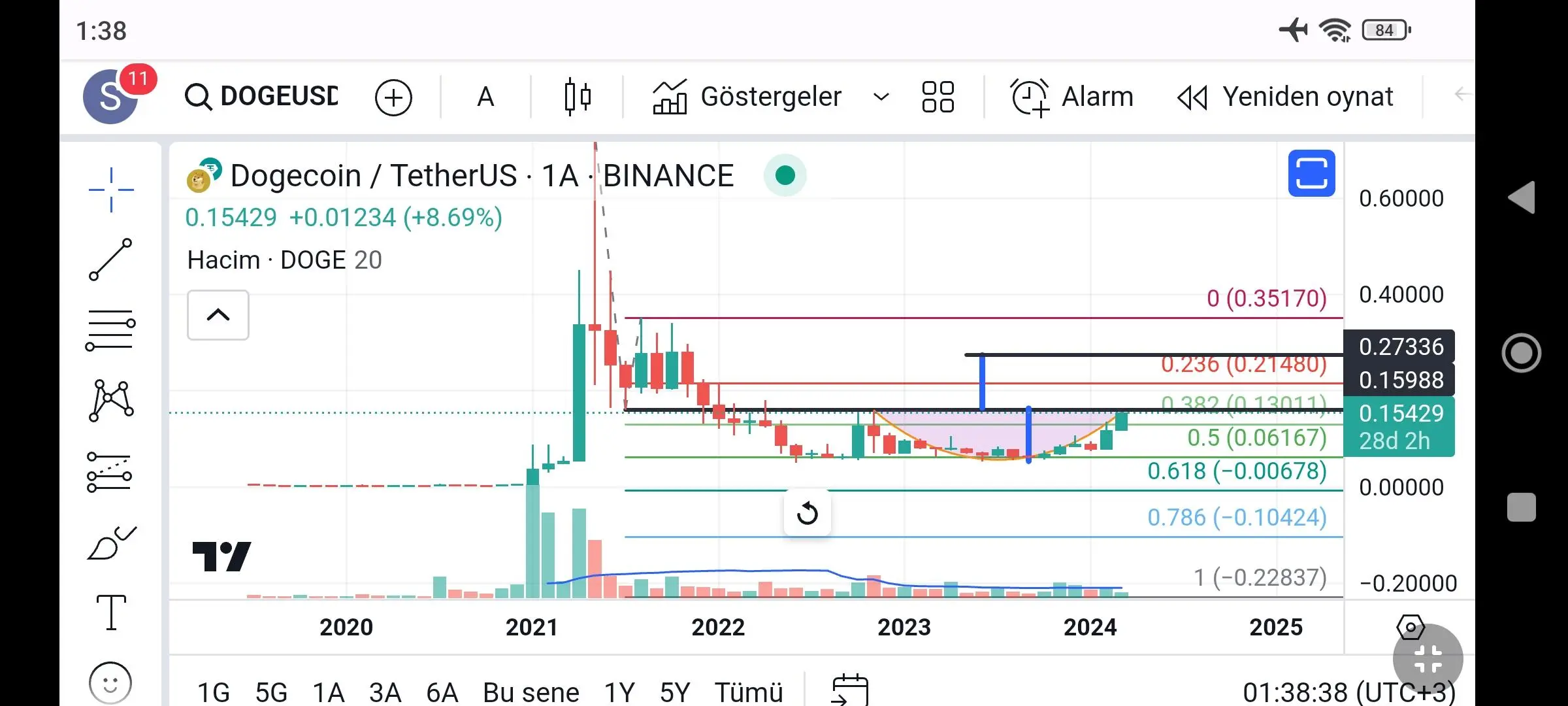The height and width of the screenshot is (706, 1568).
Task: Click the 1 (−0.22837) Fibonacci level label
Action: pos(1260,577)
